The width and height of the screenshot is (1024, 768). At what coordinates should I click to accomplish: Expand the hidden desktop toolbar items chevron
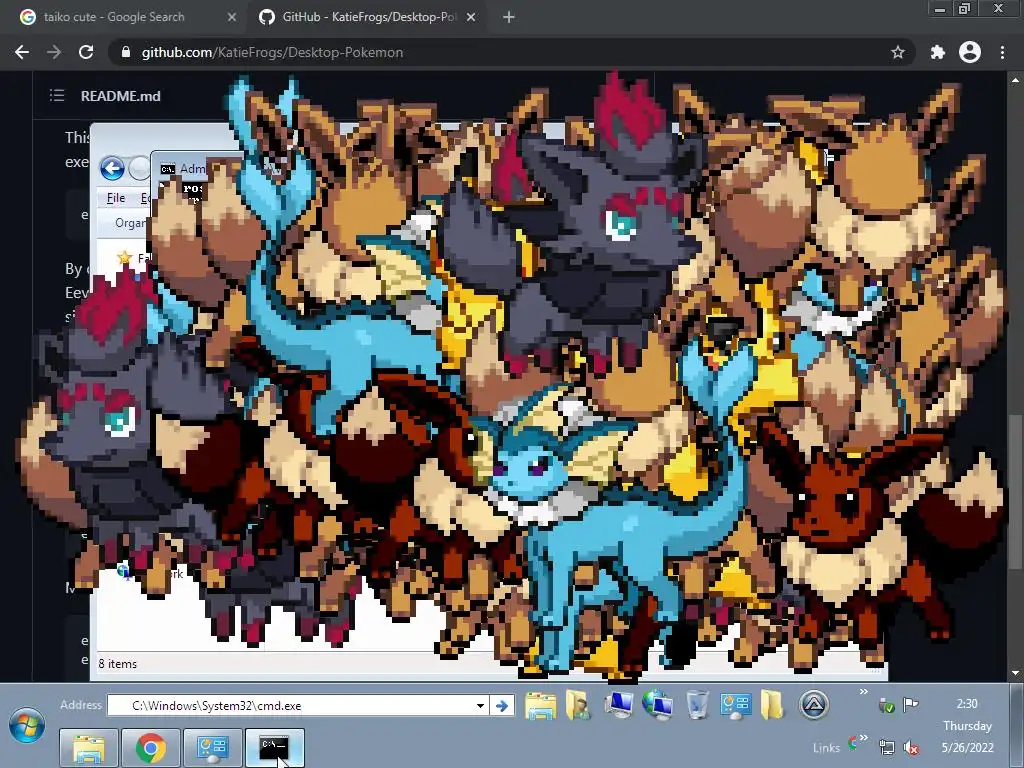coord(863,692)
